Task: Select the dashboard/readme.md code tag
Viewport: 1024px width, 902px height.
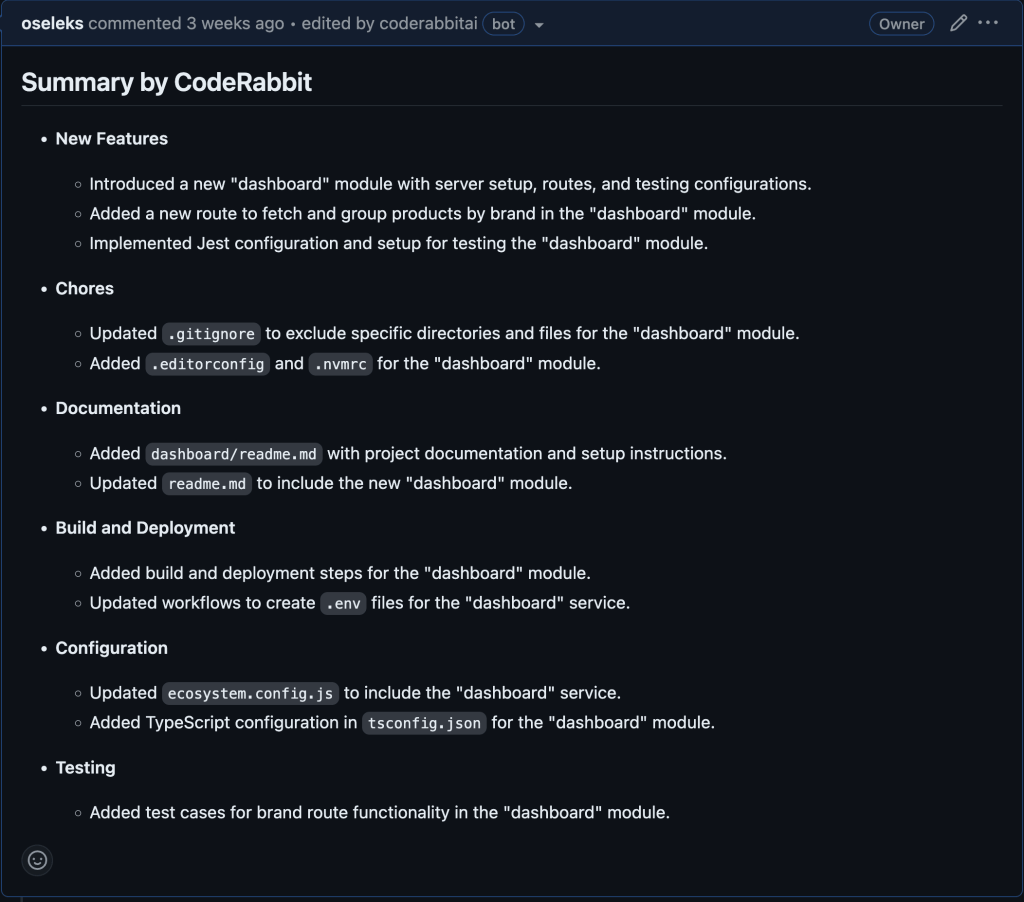Action: point(234,454)
